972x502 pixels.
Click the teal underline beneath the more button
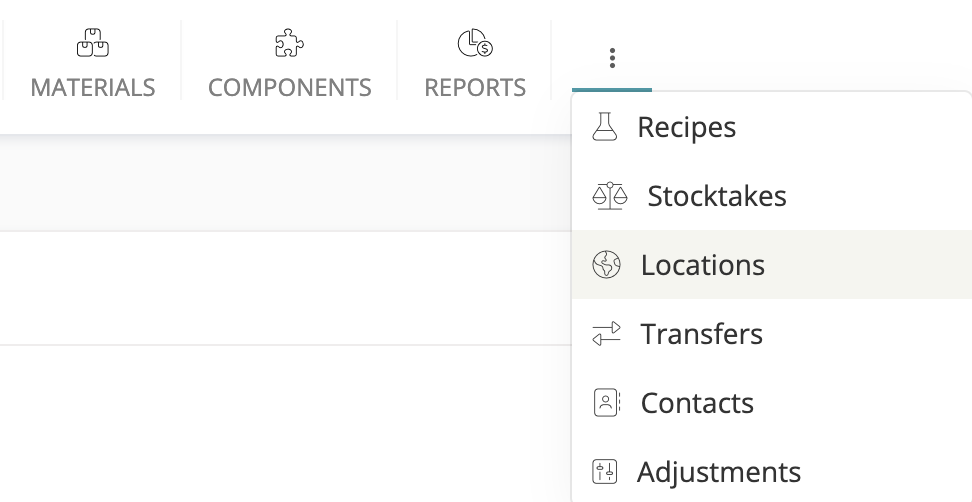[612, 90]
